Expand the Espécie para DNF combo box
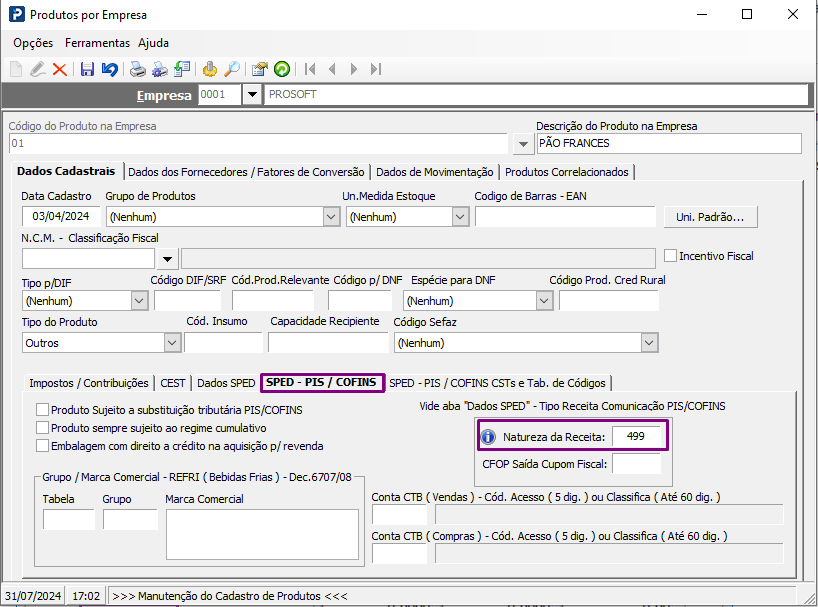Screen dimensions: 818x607 pyautogui.click(x=544, y=300)
